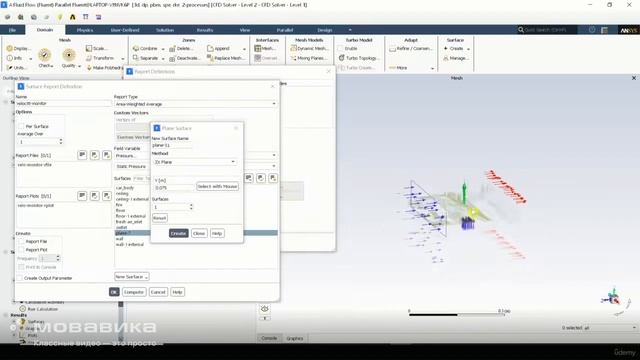Screen dimensions: 640x360
Task: Click the Surfaces count spinner arrows
Action: [191, 207]
